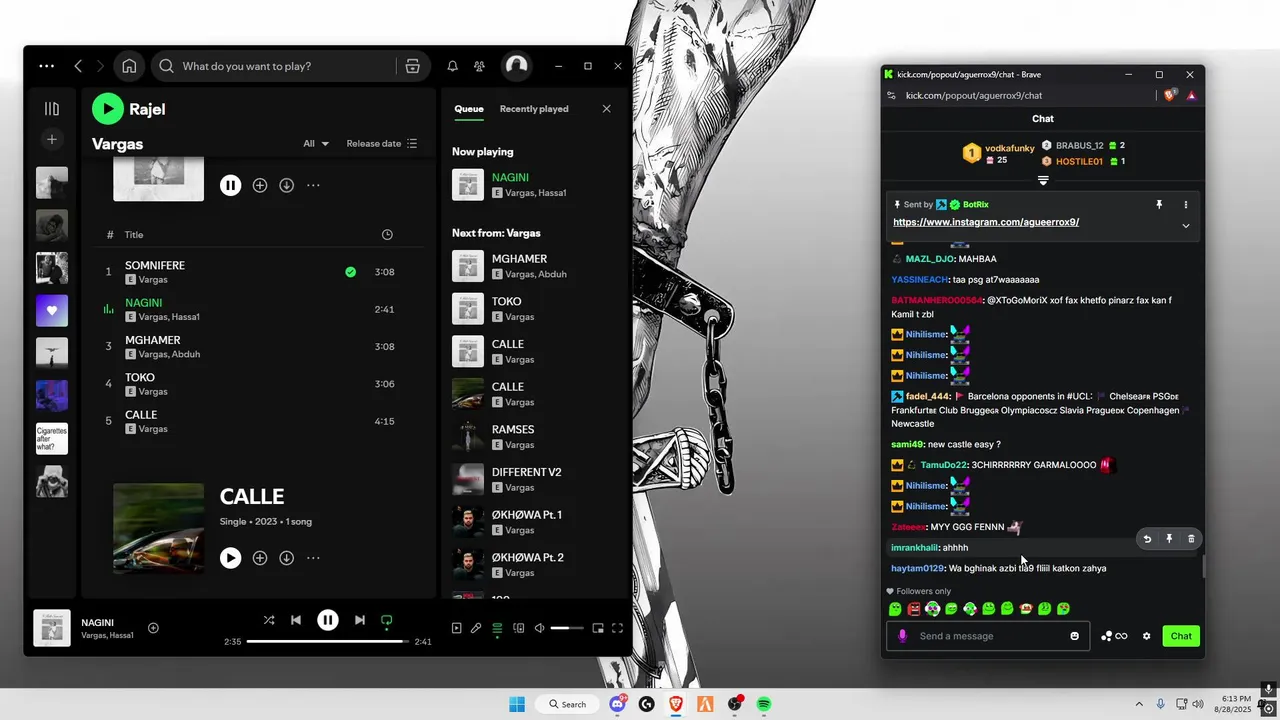The image size is (1280, 720).
Task: Toggle the Queue button in player bar
Action: pyautogui.click(x=497, y=628)
